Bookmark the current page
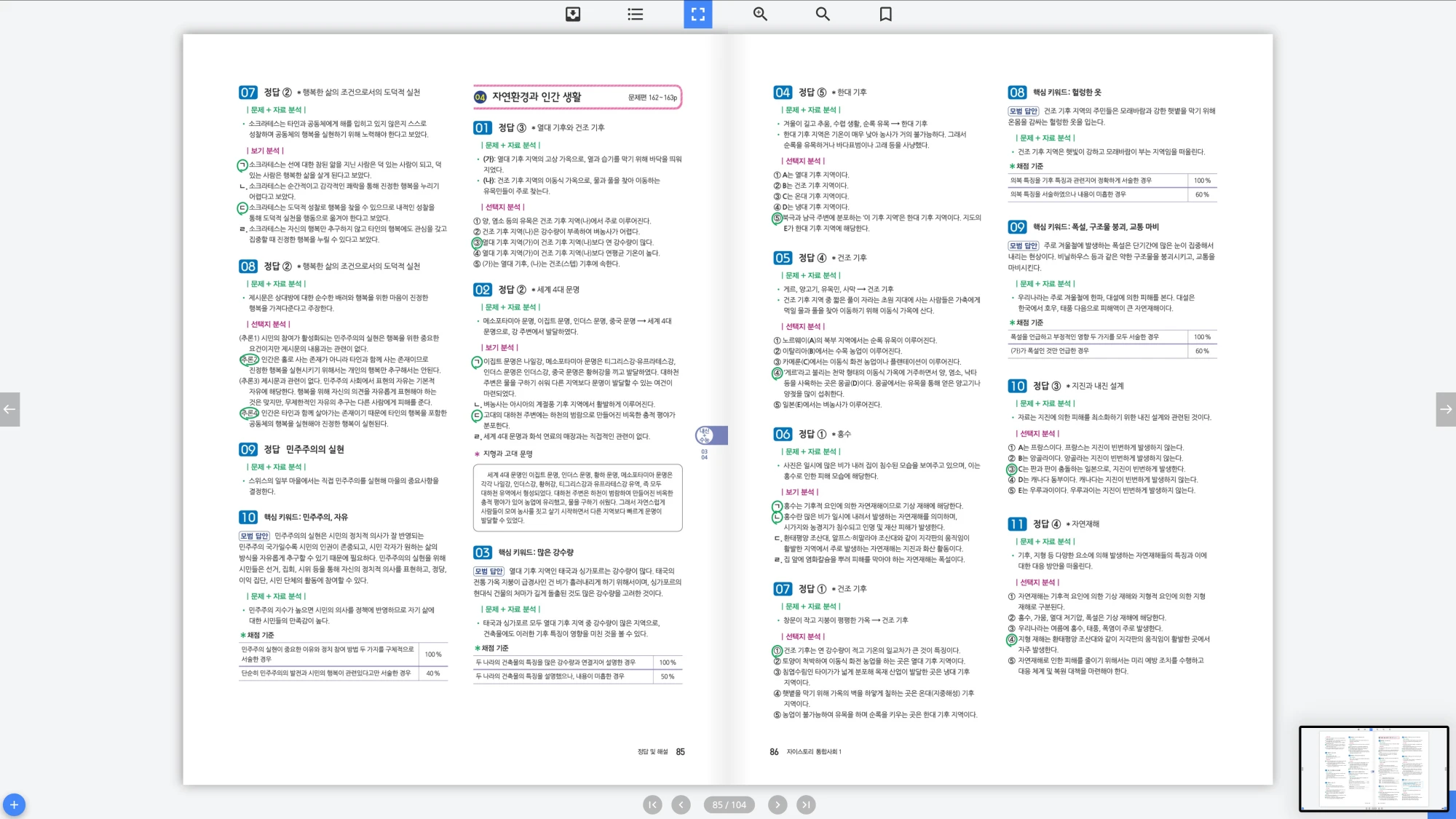The image size is (1456, 819). coord(885,14)
